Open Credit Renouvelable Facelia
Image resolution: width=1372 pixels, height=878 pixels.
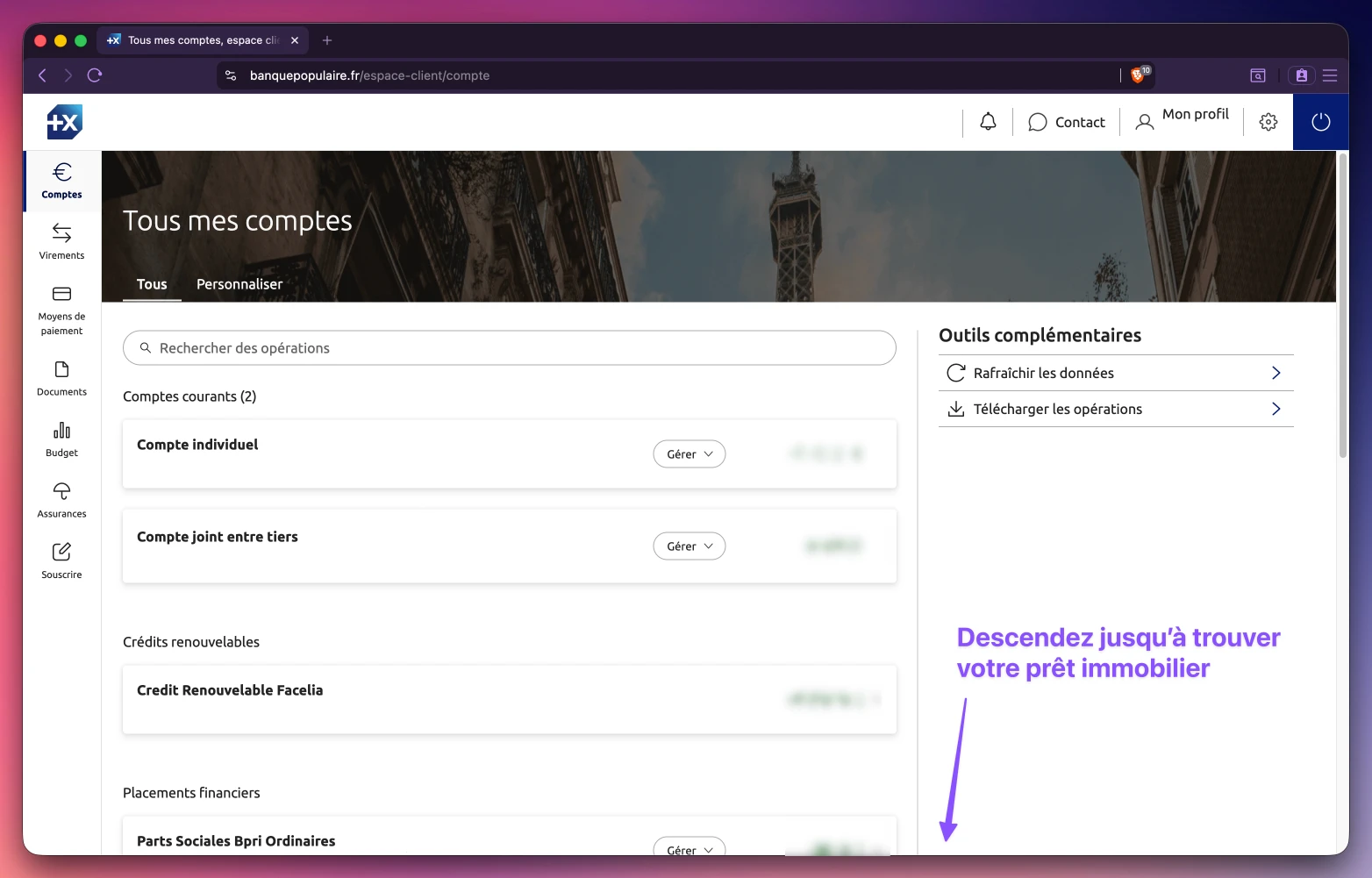510,699
